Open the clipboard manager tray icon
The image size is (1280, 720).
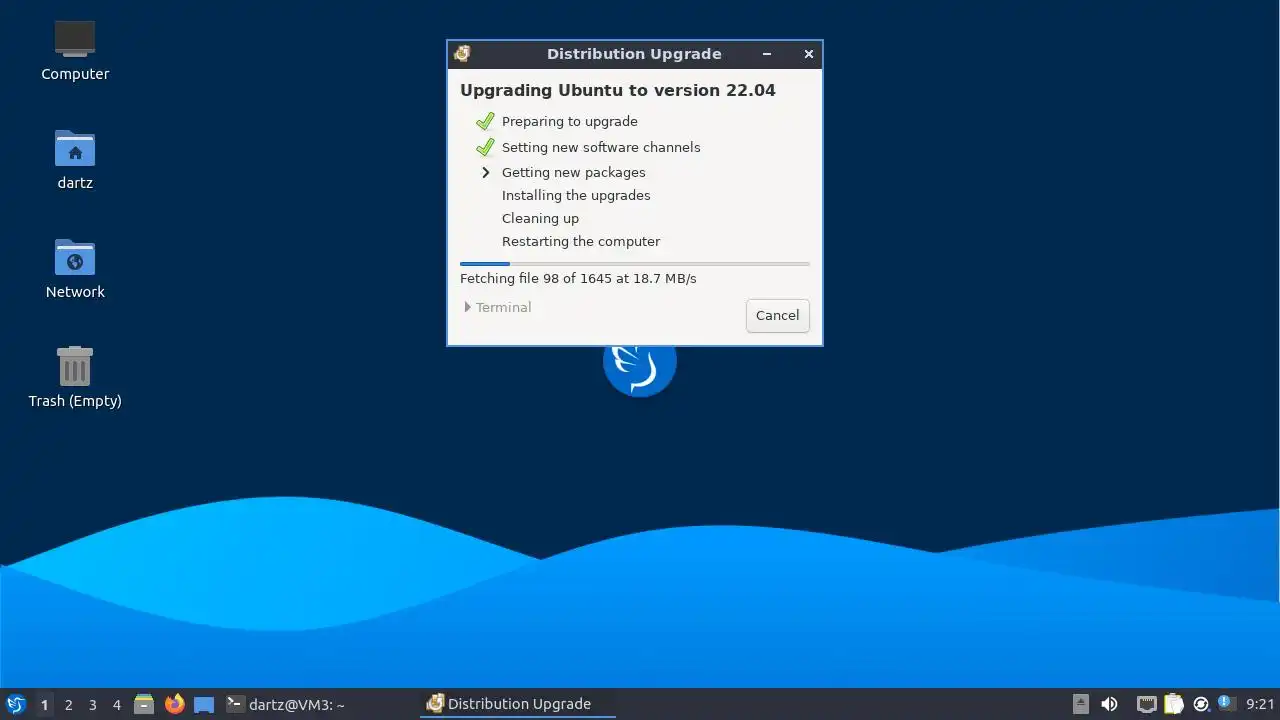pos(1174,704)
